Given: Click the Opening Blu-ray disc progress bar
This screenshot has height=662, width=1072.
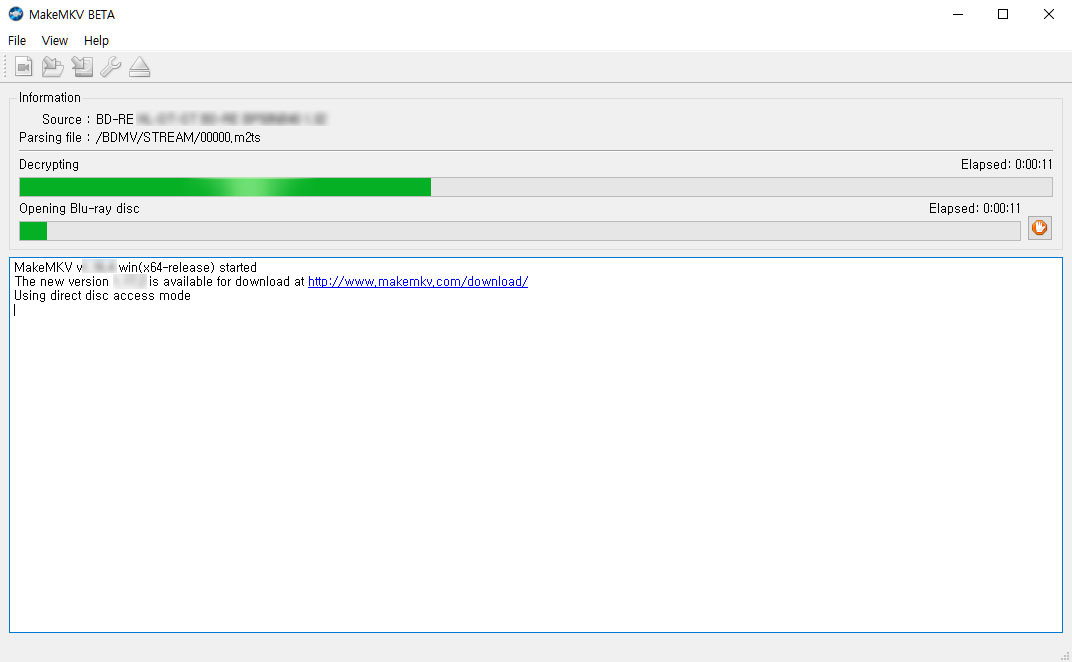Looking at the screenshot, I should tap(520, 230).
